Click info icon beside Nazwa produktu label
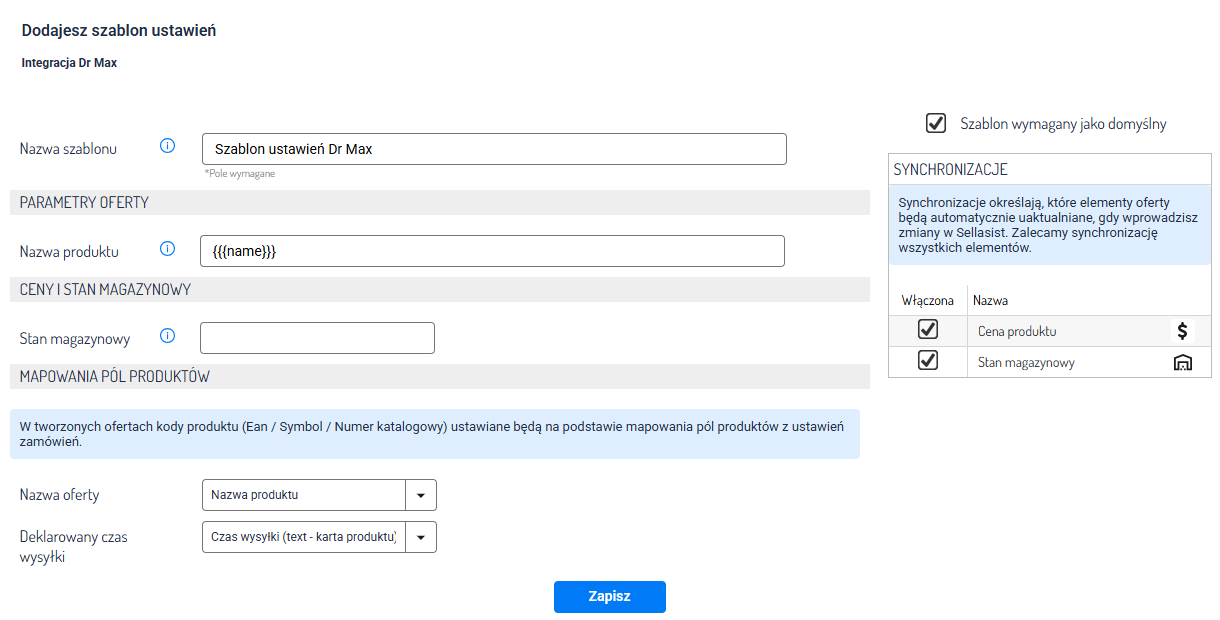 pyautogui.click(x=168, y=249)
